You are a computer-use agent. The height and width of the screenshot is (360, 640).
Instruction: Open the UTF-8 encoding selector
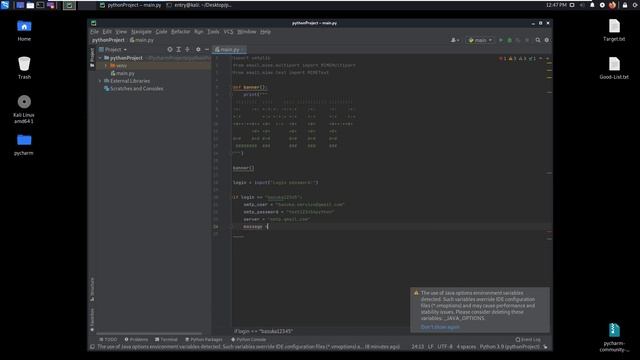pyautogui.click(x=445, y=347)
